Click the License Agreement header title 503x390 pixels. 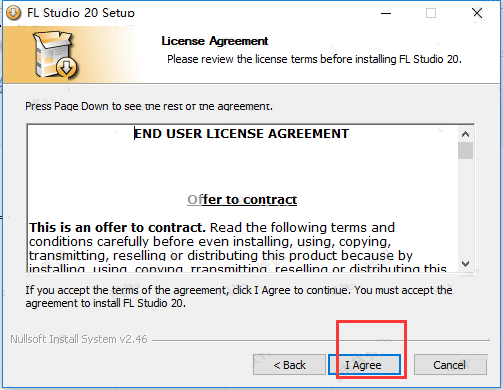coord(215,41)
